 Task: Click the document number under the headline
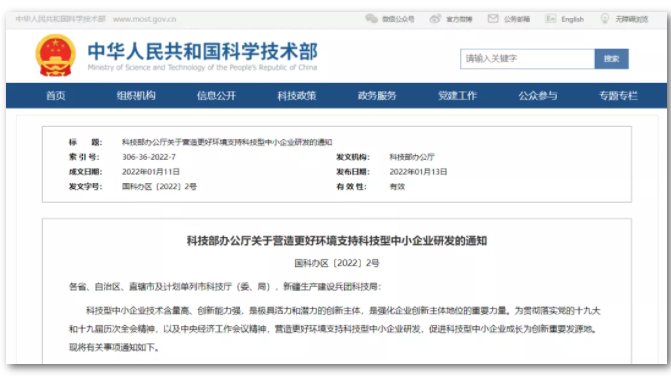point(337,263)
